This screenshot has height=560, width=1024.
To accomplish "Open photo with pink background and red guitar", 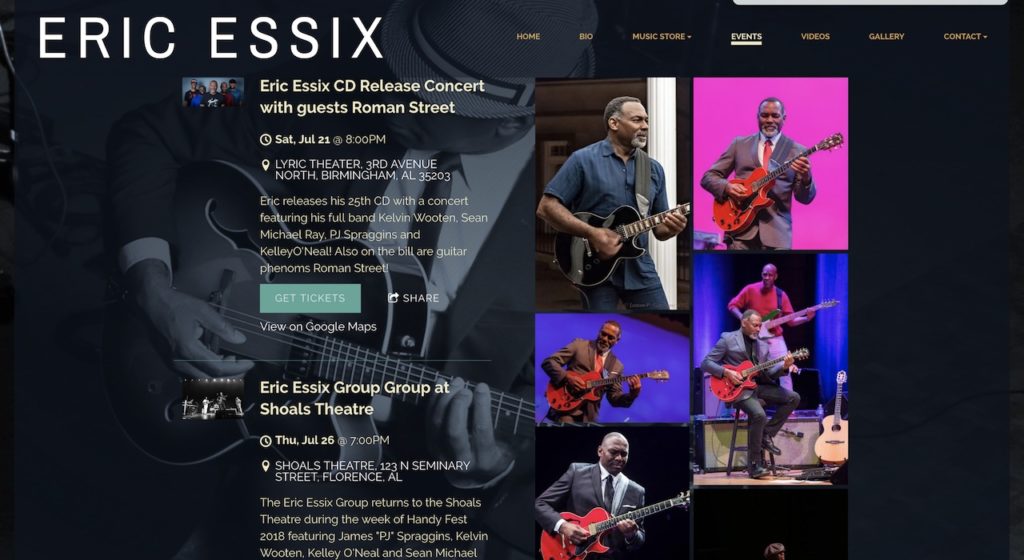I will tap(771, 163).
